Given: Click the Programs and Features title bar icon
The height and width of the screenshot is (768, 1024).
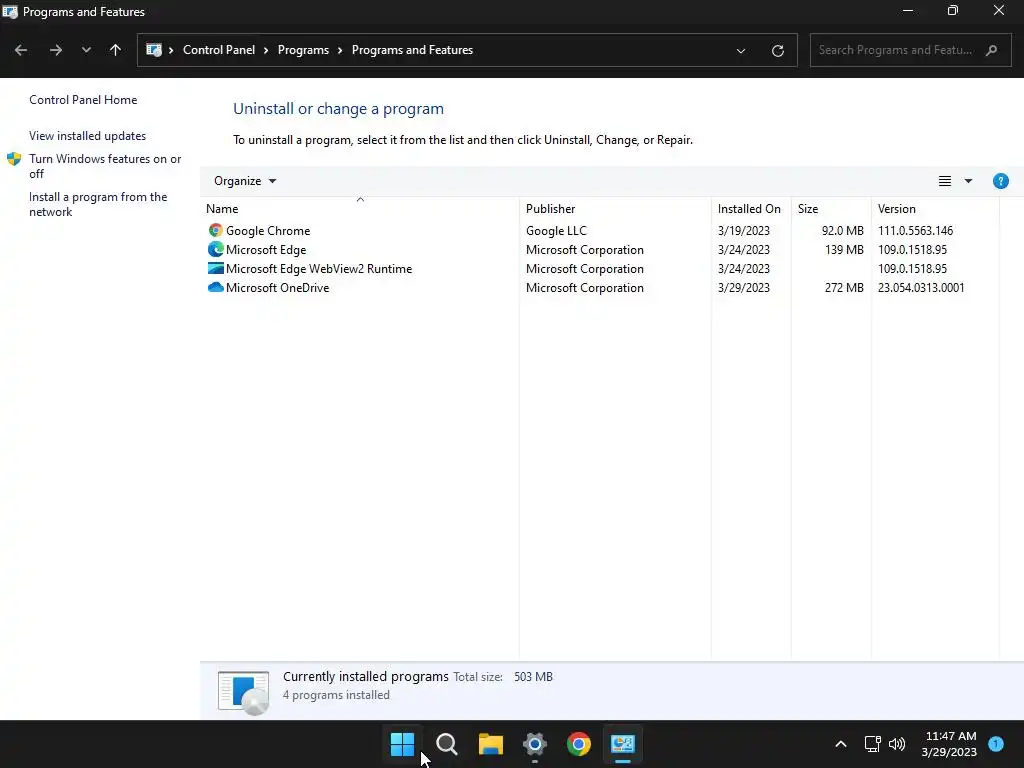Looking at the screenshot, I should [x=10, y=12].
